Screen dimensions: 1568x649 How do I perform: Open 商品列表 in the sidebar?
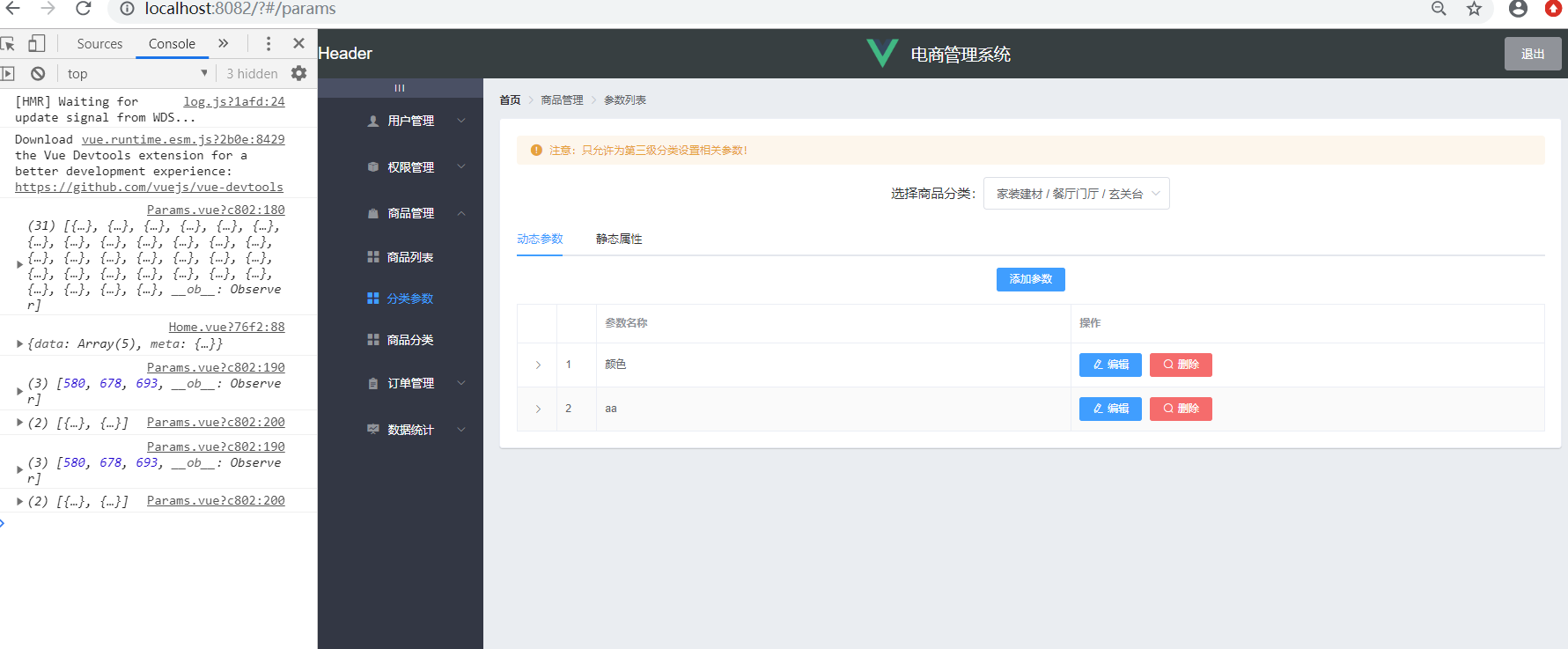tap(401, 257)
